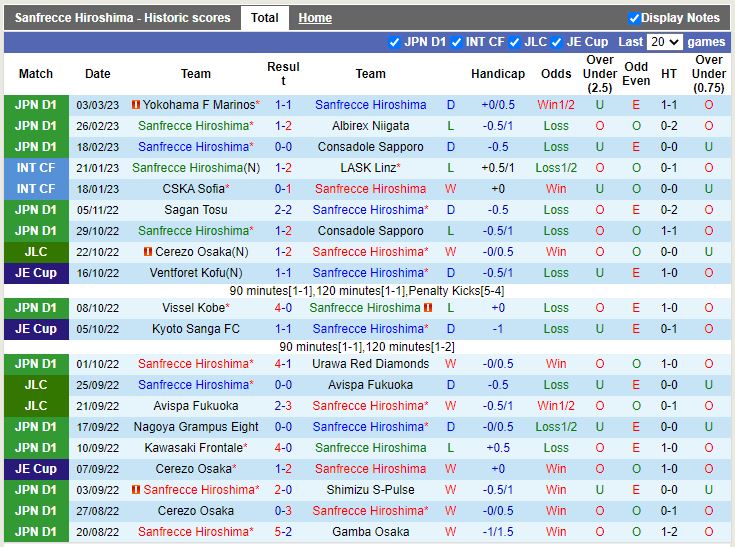Click JE Cup label on the 07/09/22 row
Image resolution: width=735 pixels, height=547 pixels.
click(36, 469)
